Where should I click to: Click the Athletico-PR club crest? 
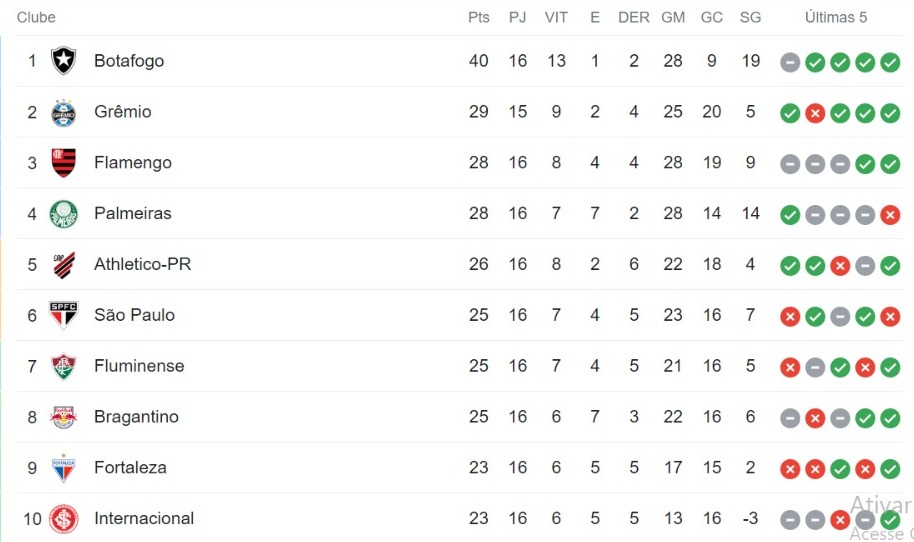pos(64,265)
